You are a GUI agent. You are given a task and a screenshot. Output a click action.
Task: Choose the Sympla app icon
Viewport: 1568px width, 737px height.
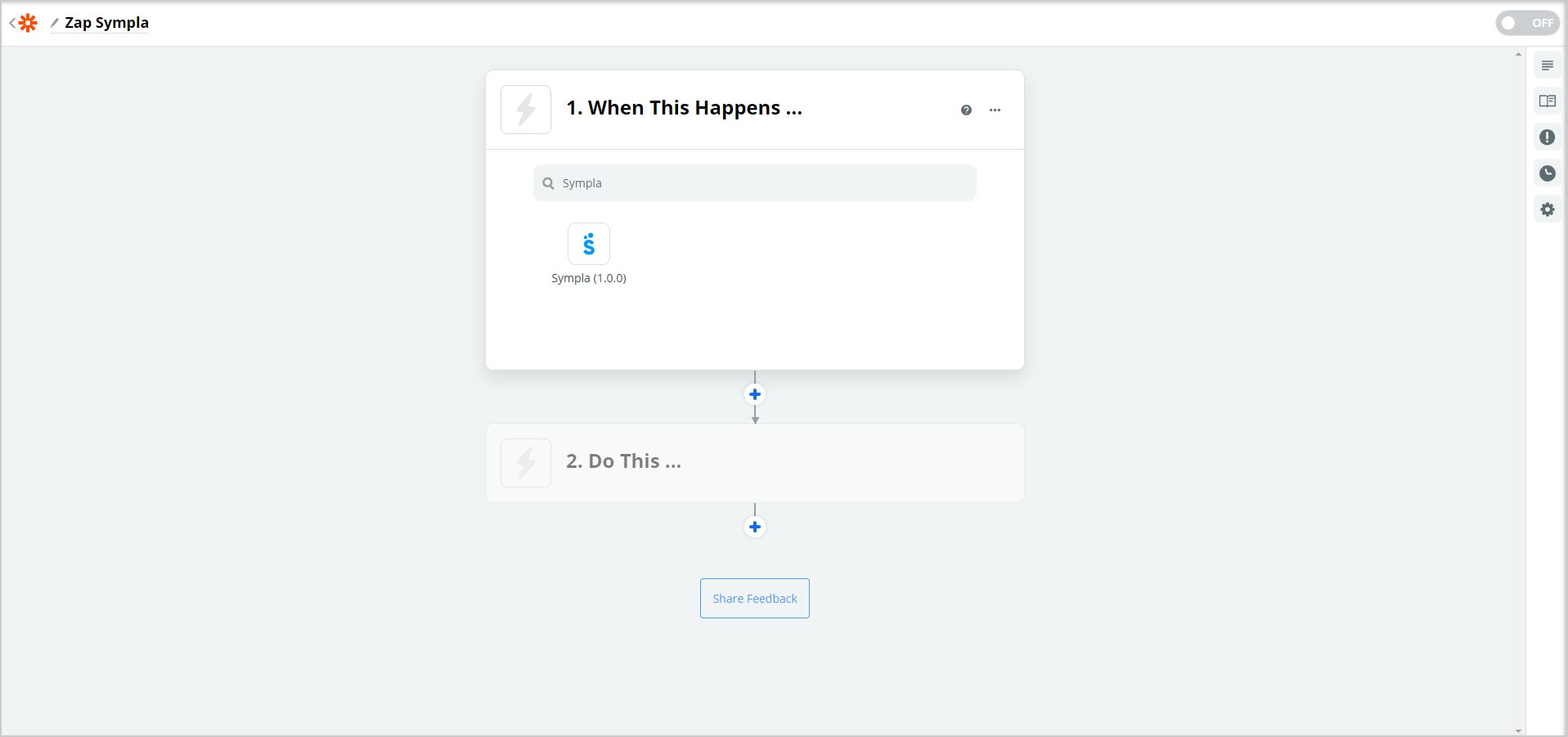pos(589,244)
